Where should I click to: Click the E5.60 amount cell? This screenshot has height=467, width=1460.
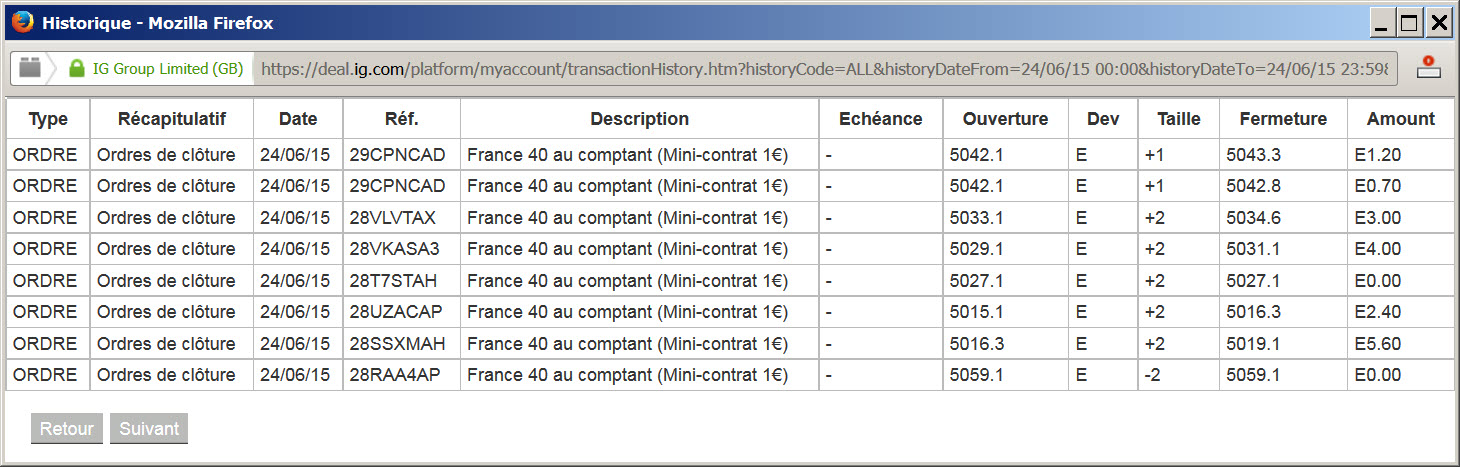point(1377,343)
